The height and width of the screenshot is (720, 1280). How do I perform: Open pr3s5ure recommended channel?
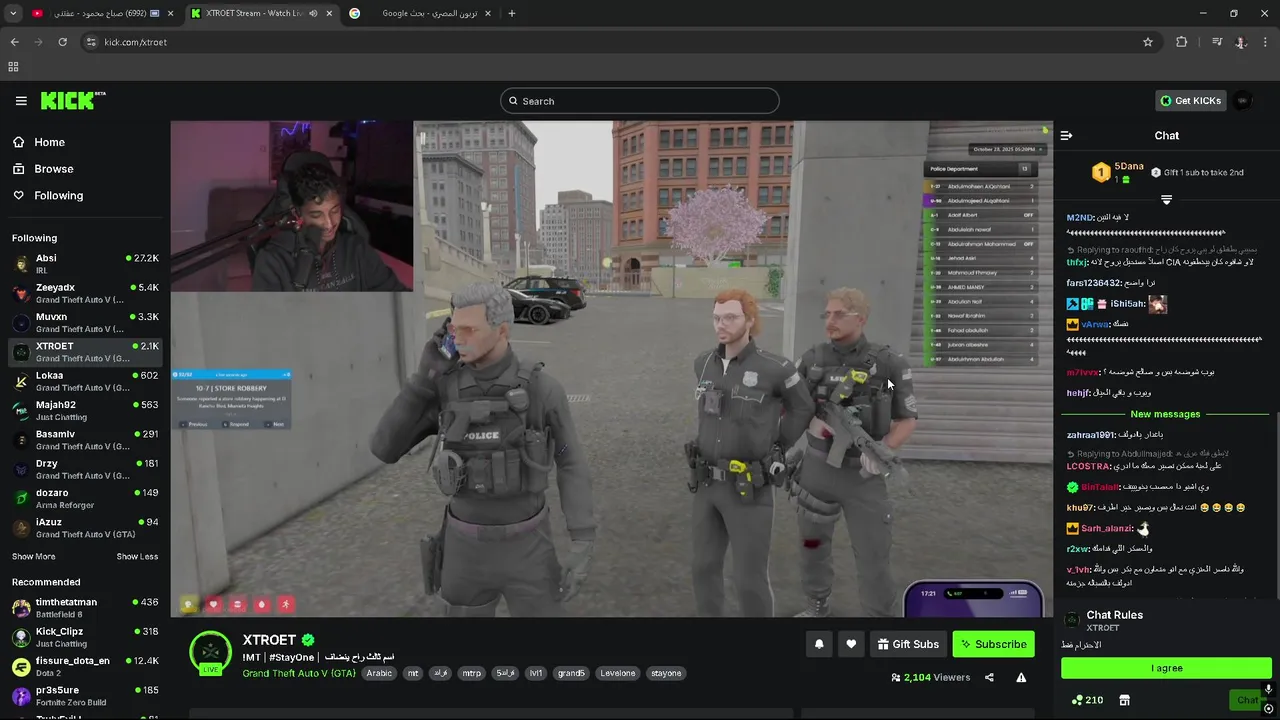[85, 695]
